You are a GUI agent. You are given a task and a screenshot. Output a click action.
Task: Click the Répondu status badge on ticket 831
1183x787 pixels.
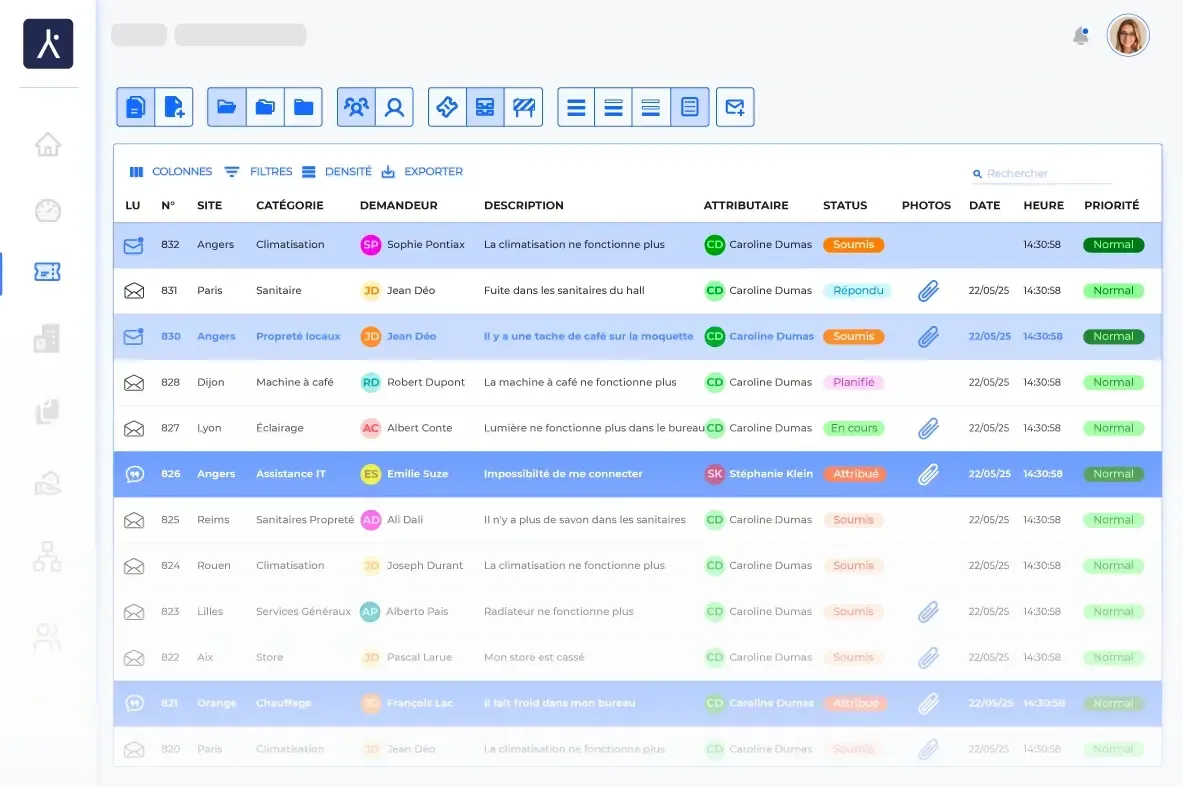[x=857, y=291]
